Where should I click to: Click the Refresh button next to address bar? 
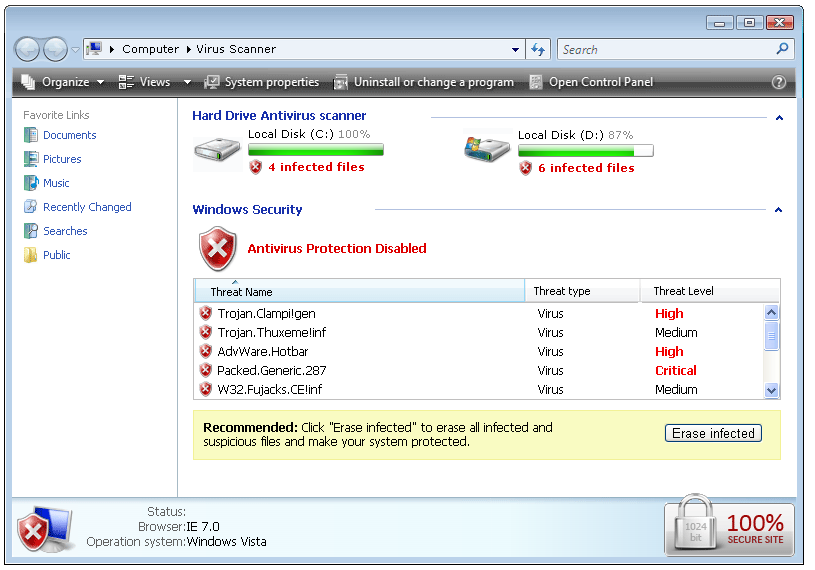(538, 49)
